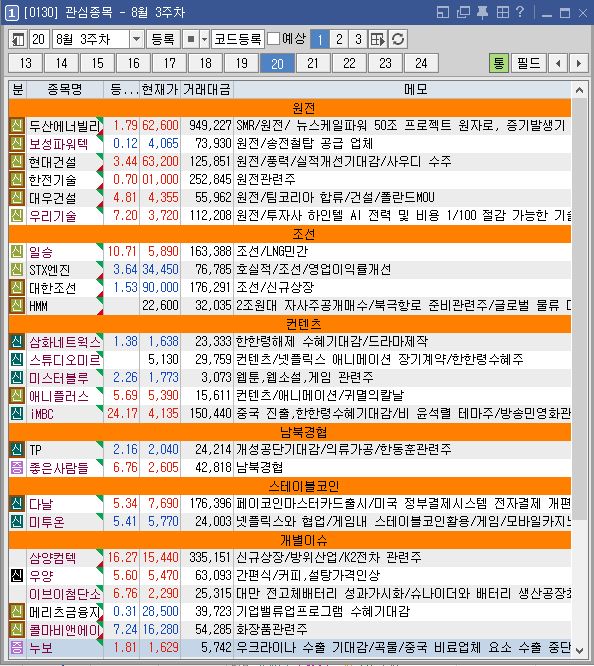
Task: Click the 필드 button
Action: tap(528, 63)
